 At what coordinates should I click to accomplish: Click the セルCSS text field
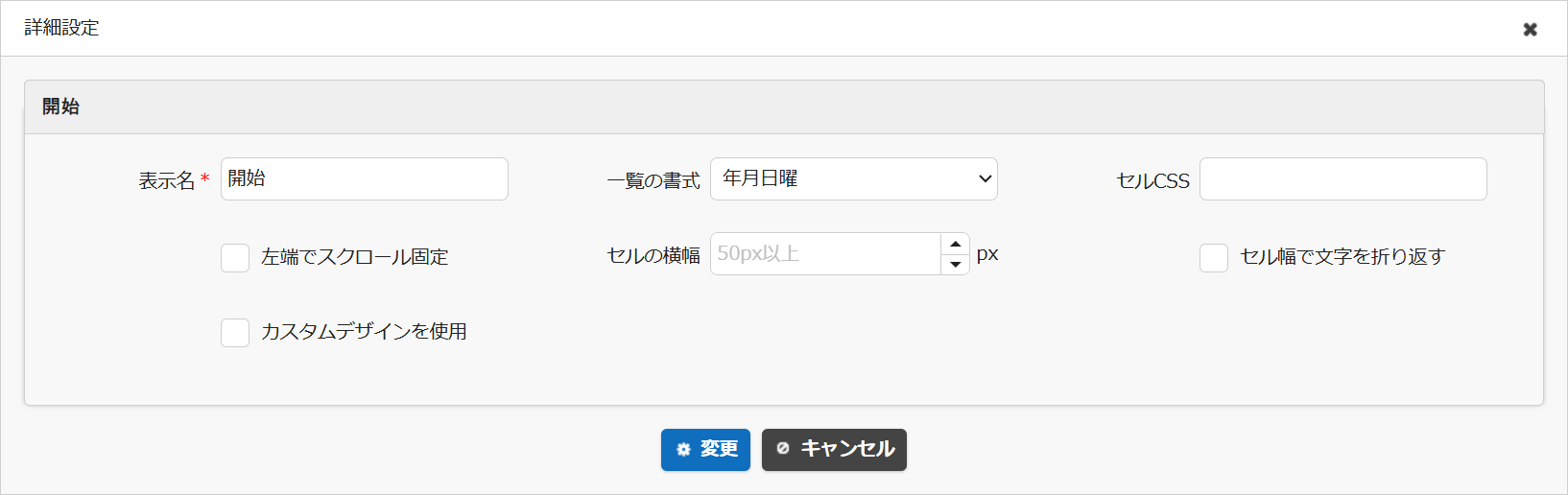click(1343, 179)
